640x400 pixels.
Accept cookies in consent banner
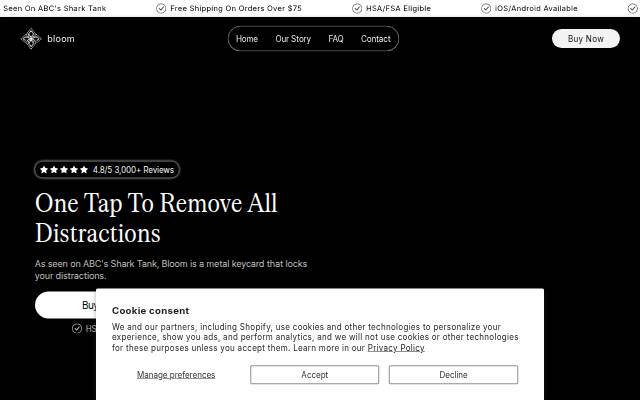point(314,375)
